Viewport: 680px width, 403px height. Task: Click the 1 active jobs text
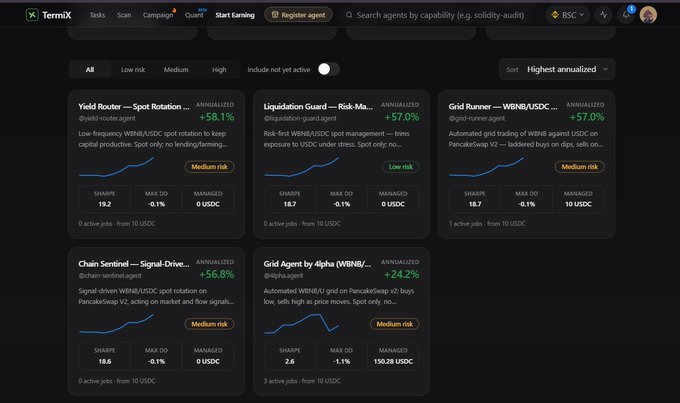(x=466, y=223)
